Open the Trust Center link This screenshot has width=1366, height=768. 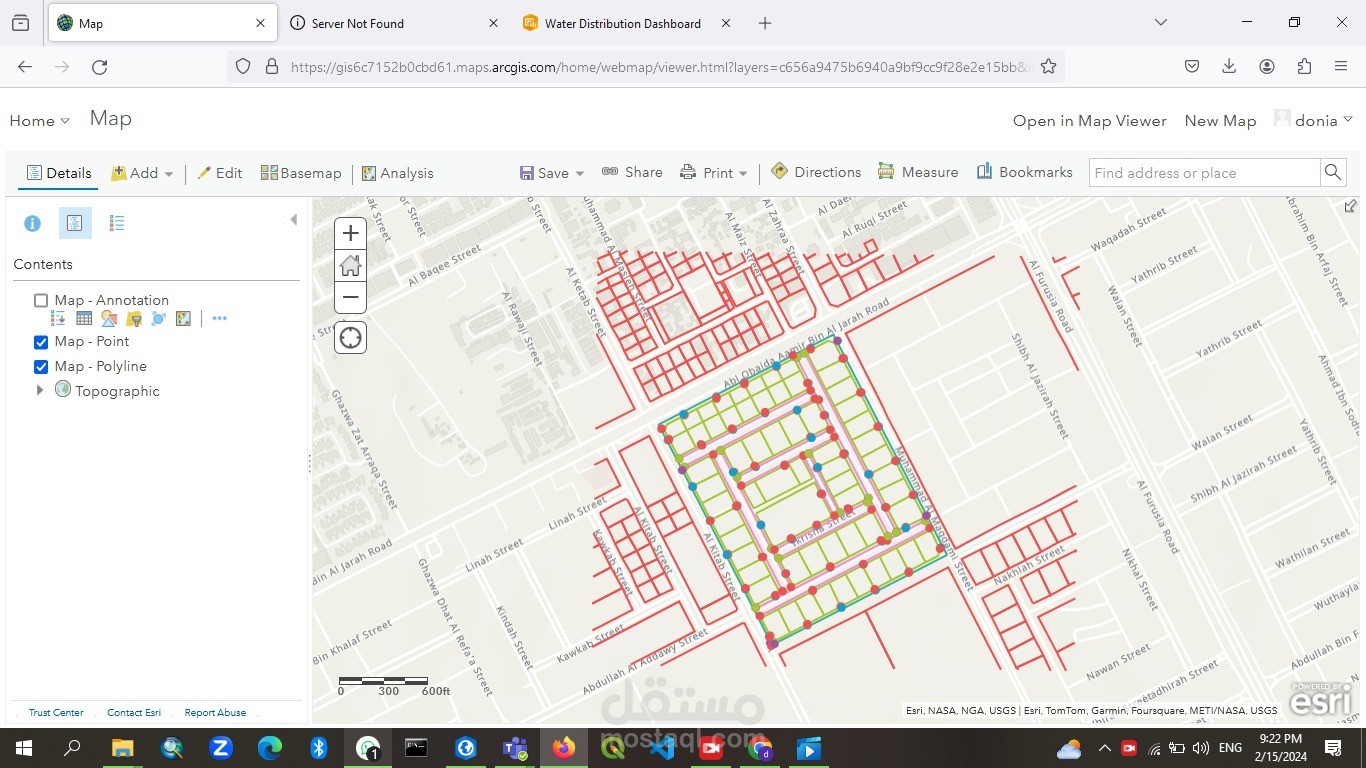(56, 713)
